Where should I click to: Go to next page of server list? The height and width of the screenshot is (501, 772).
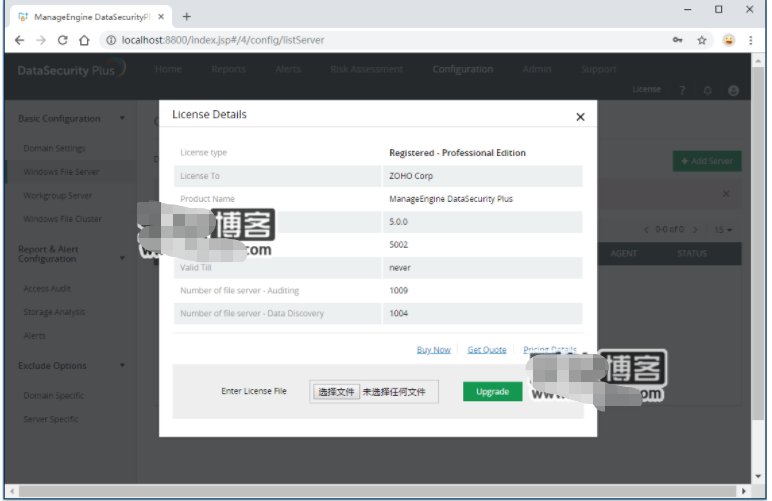tap(695, 230)
